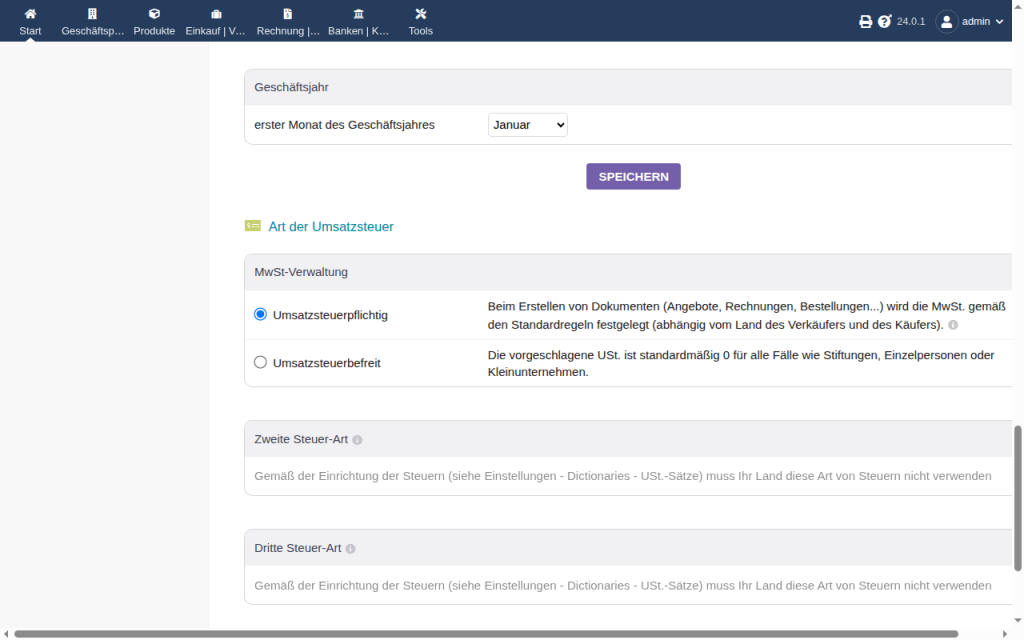1024x640 pixels.
Task: Expand the admin user dropdown arrow
Action: pos(999,22)
